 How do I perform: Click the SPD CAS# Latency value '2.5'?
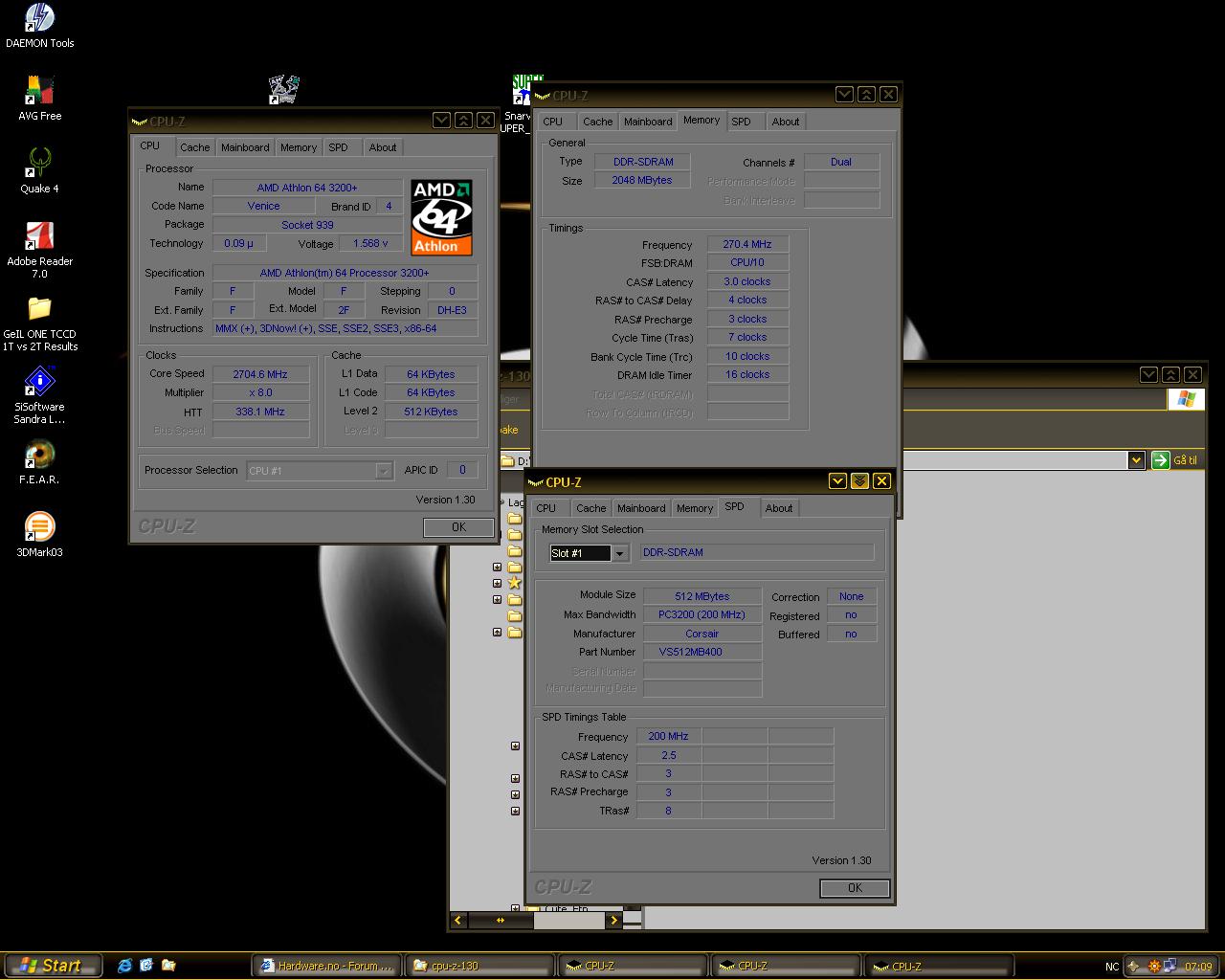click(668, 755)
